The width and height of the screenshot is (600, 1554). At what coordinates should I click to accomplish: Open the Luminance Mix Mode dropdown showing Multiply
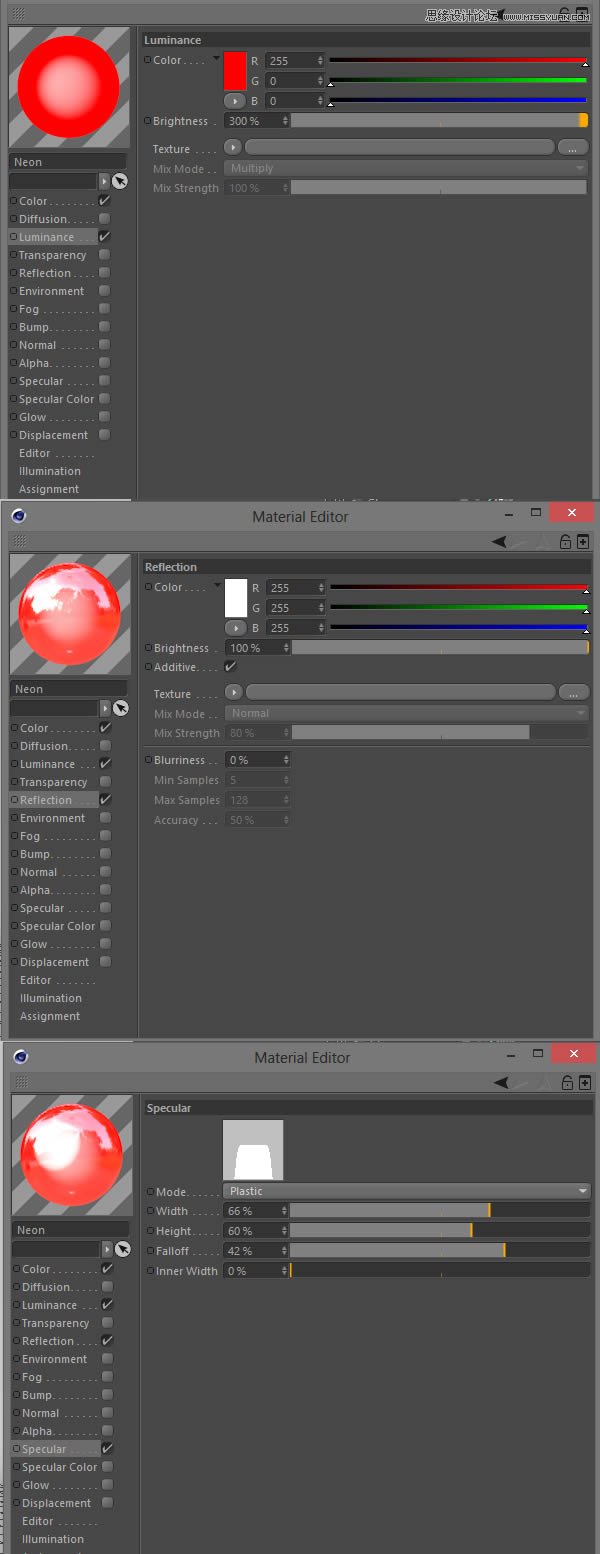pos(406,168)
